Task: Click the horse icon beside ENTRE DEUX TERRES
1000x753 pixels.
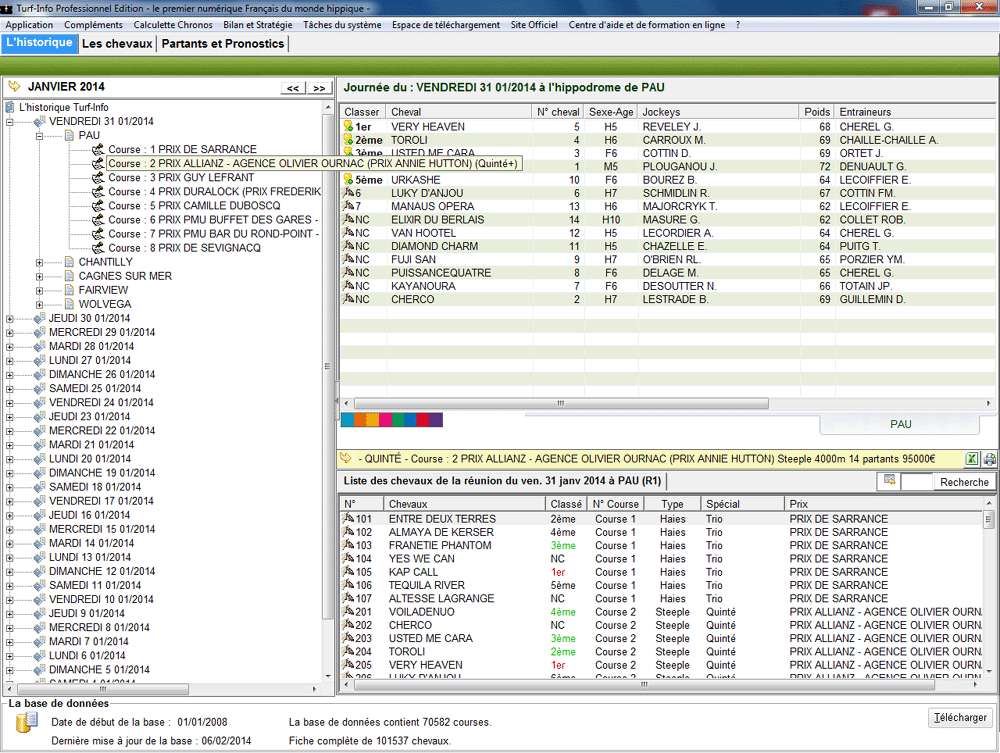Action: coord(349,519)
